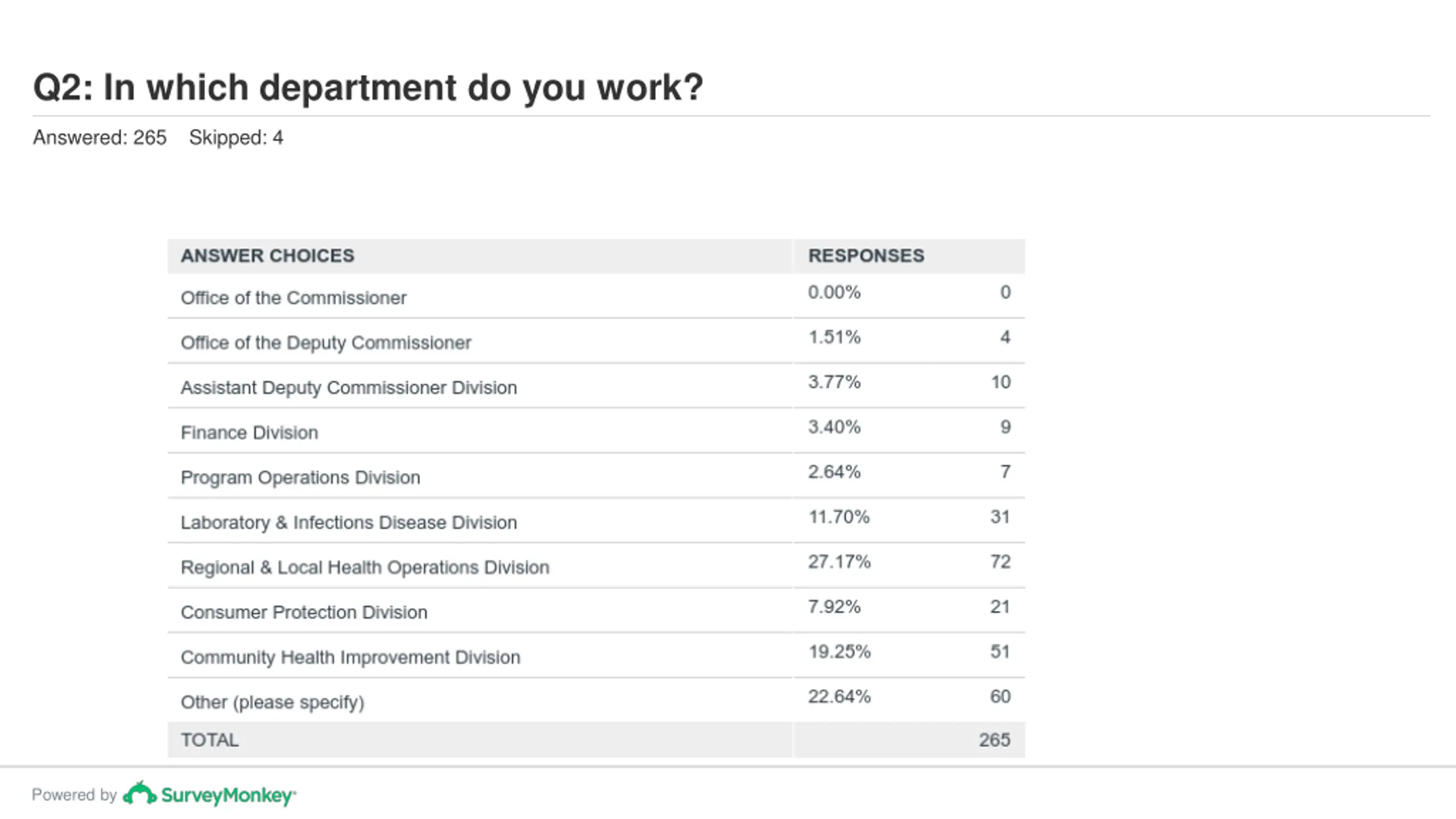Select the Finance Division row

coord(596,431)
